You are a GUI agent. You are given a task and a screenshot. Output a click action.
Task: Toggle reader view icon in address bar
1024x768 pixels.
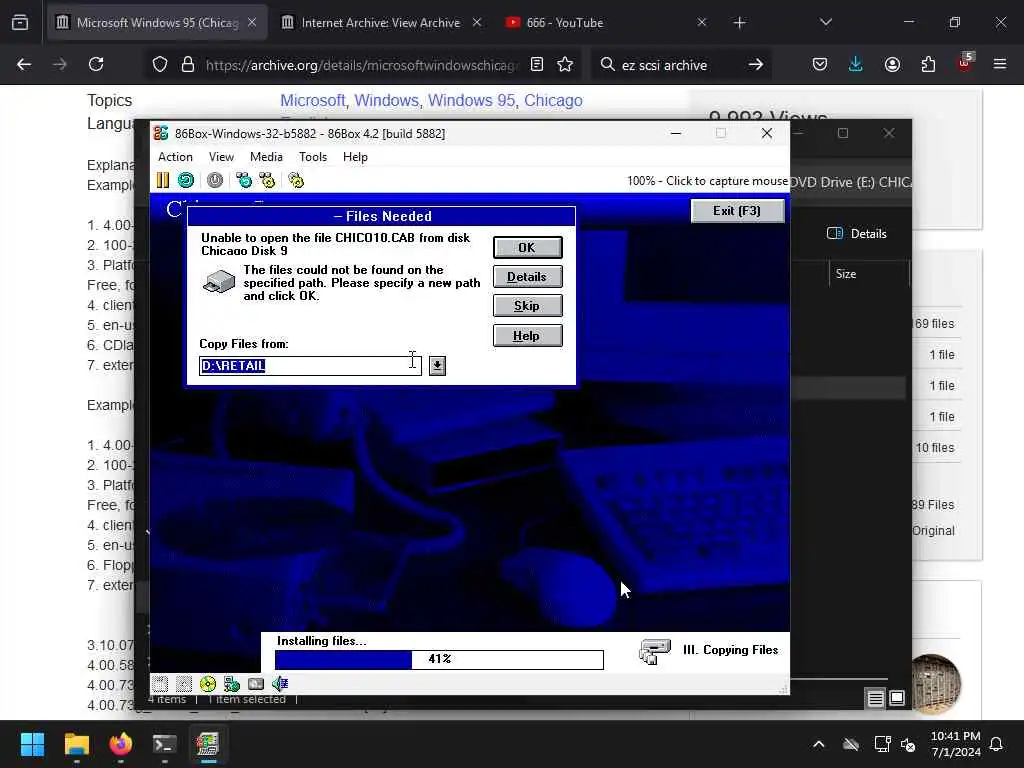[537, 64]
